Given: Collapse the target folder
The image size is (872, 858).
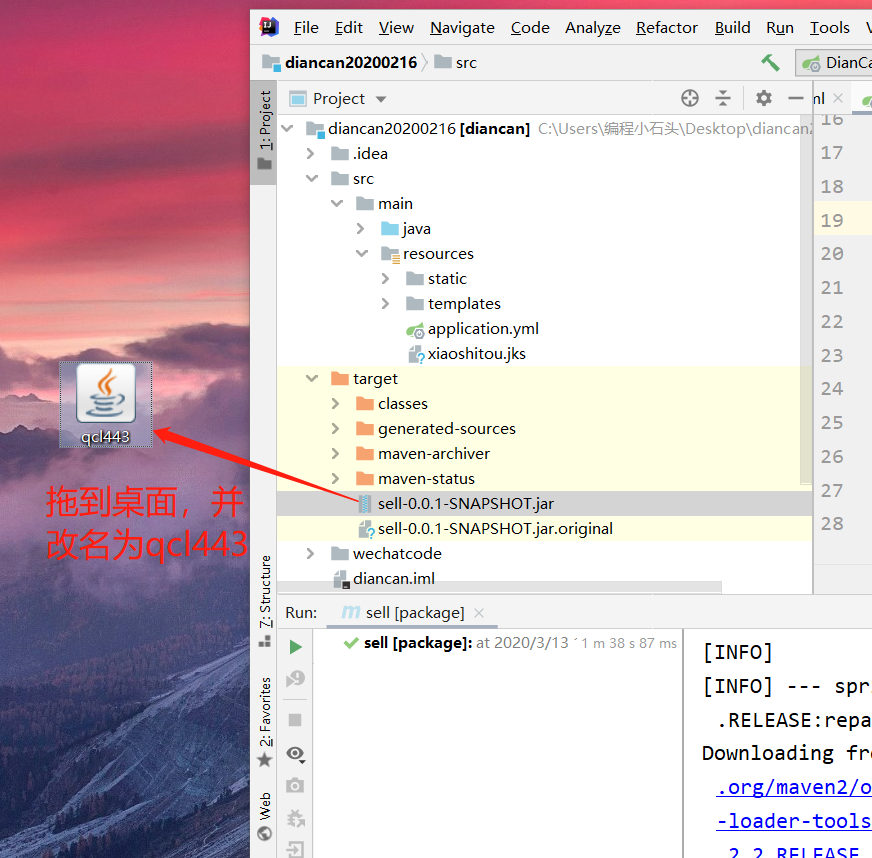Looking at the screenshot, I should click(312, 379).
